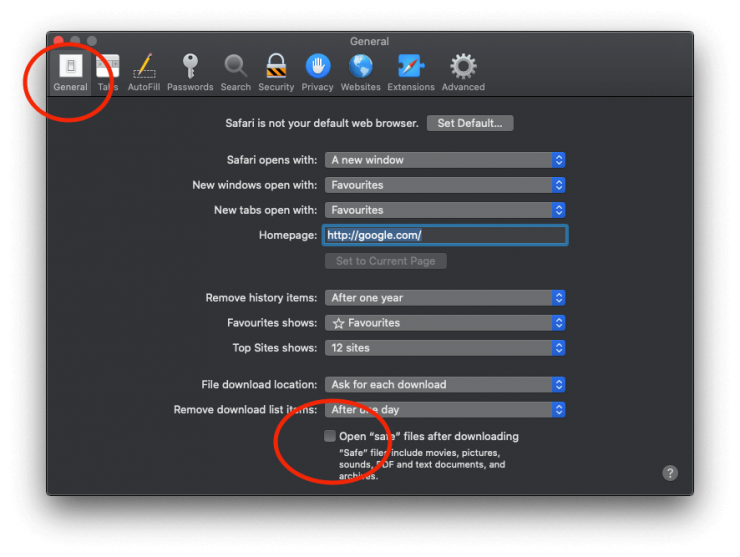Screen dimensions: 740x557
Task: Click the Set to Current Page button
Action: coord(386,261)
